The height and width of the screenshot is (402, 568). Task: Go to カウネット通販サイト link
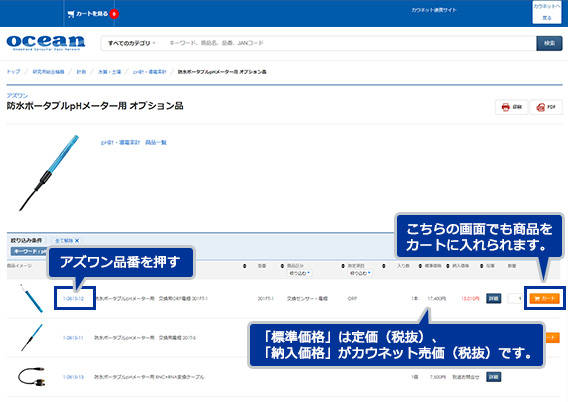coord(434,10)
